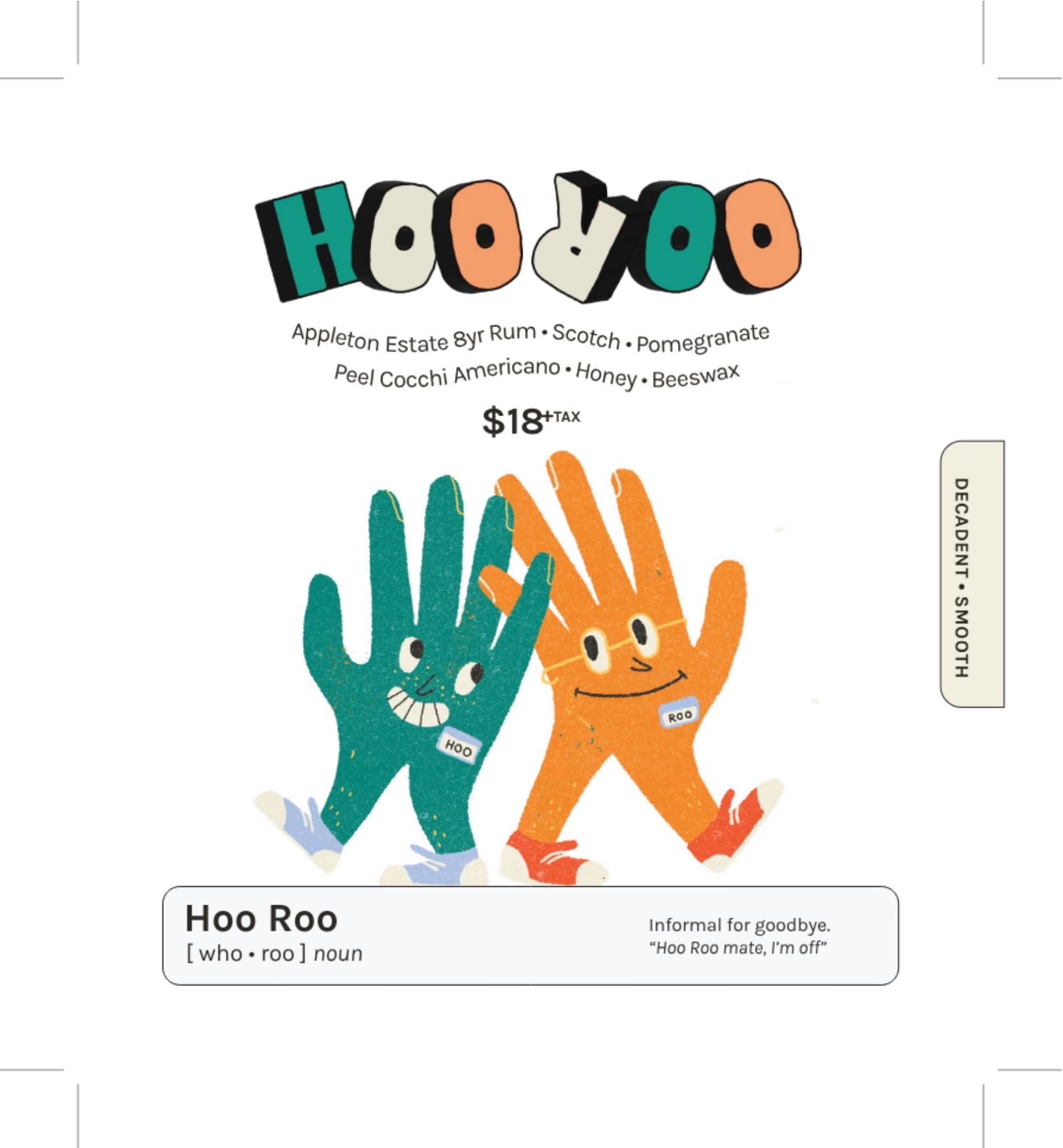Click the [ who • roo ] noun pronunciation
The height and width of the screenshot is (1148, 1063).
click(x=274, y=953)
